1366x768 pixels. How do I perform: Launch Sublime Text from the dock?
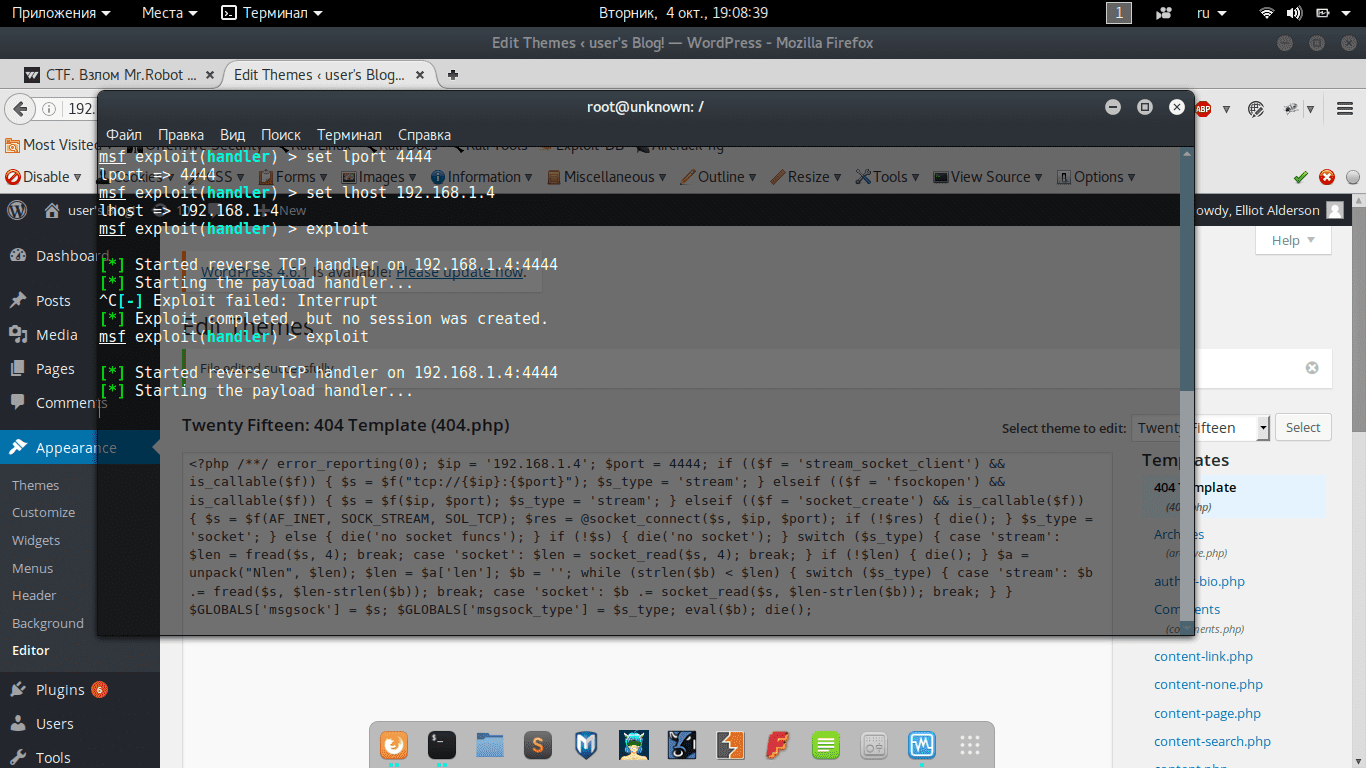(x=538, y=745)
